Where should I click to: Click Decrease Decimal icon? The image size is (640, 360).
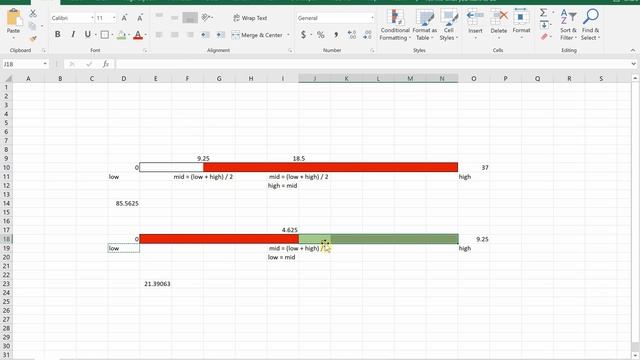[x=367, y=35]
